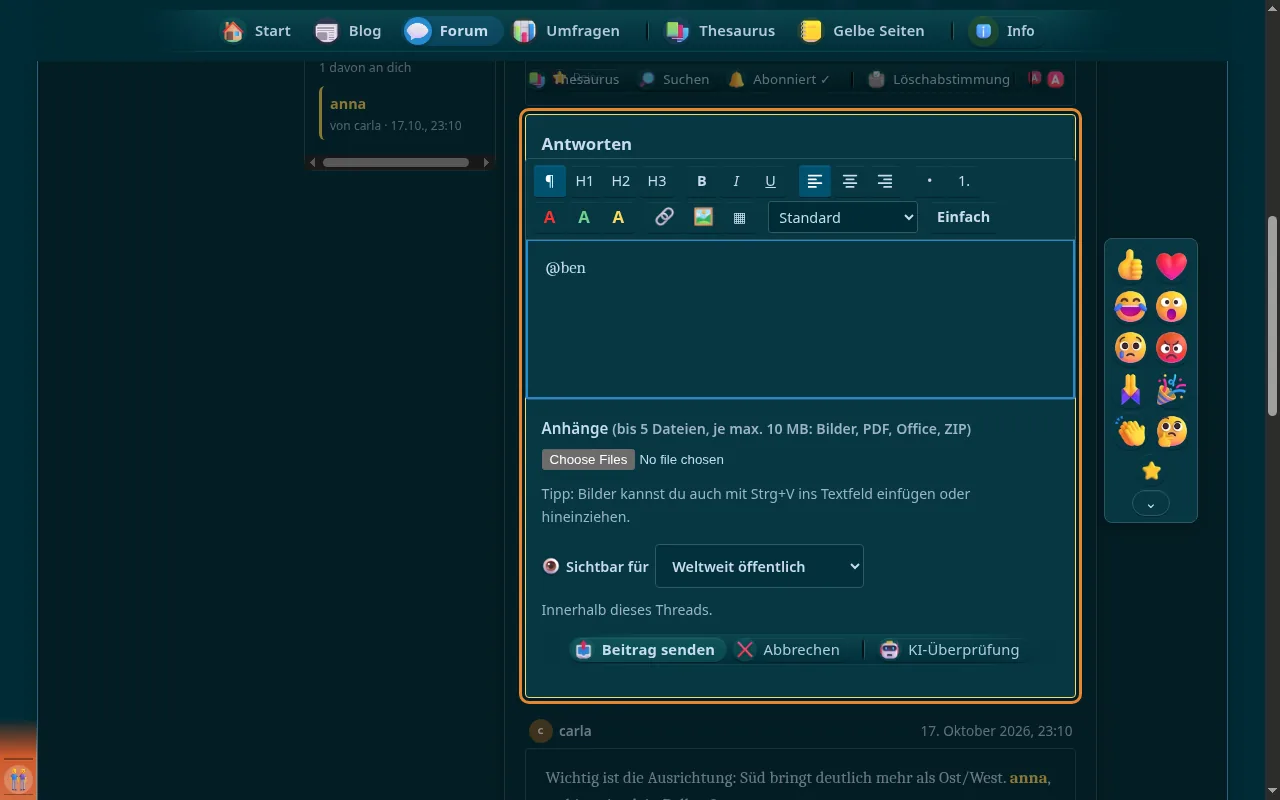Apply red text color
Screen dimensions: 1280x800
tap(549, 217)
